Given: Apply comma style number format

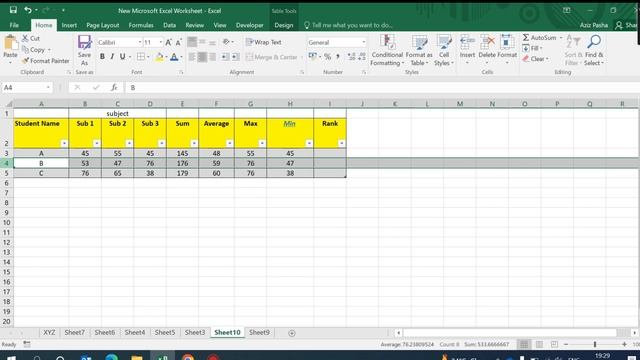Looking at the screenshot, I should tap(338, 57).
